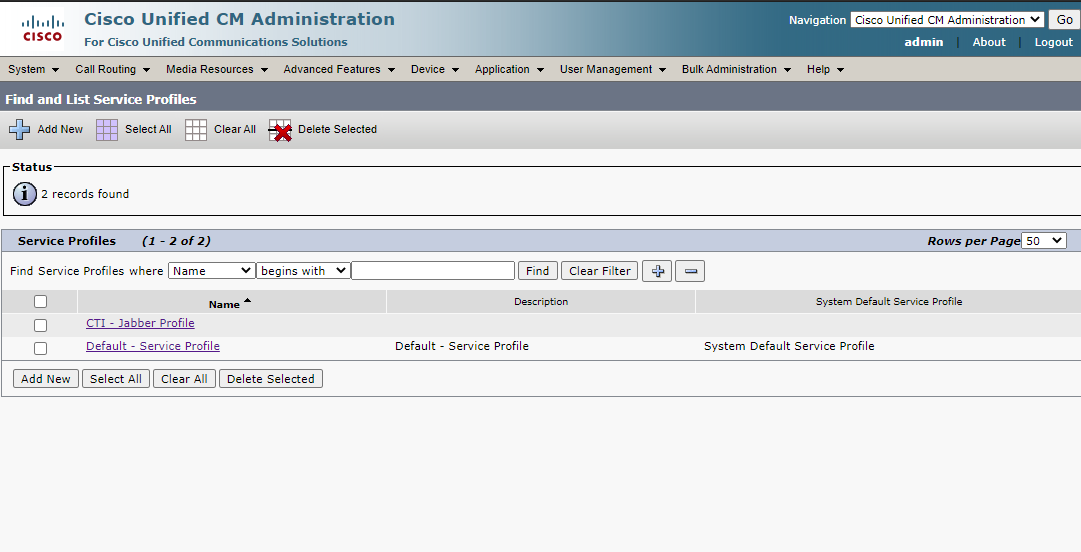
Task: Click the Go button
Action: pos(1064,20)
